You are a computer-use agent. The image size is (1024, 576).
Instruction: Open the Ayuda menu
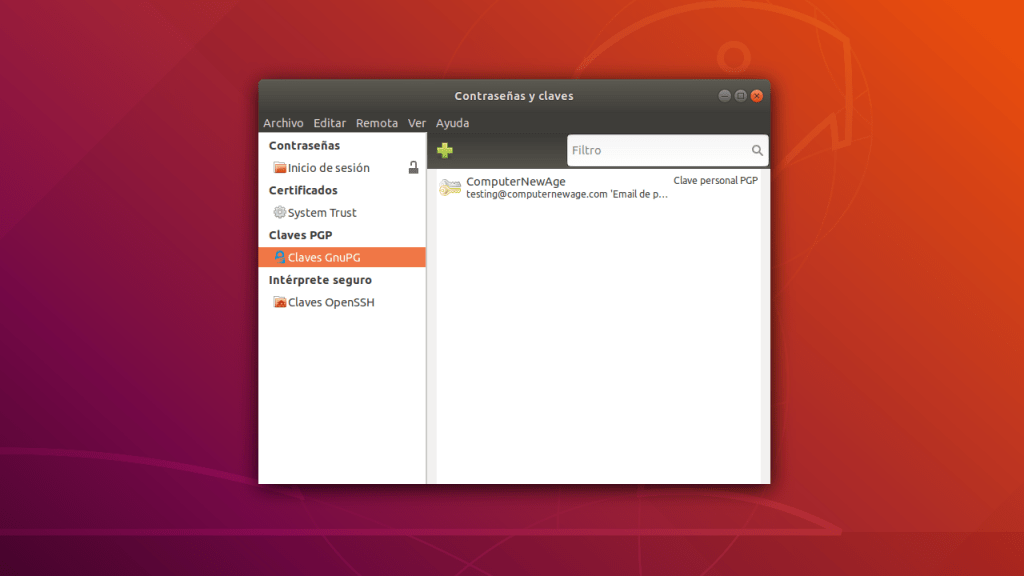tap(452, 122)
